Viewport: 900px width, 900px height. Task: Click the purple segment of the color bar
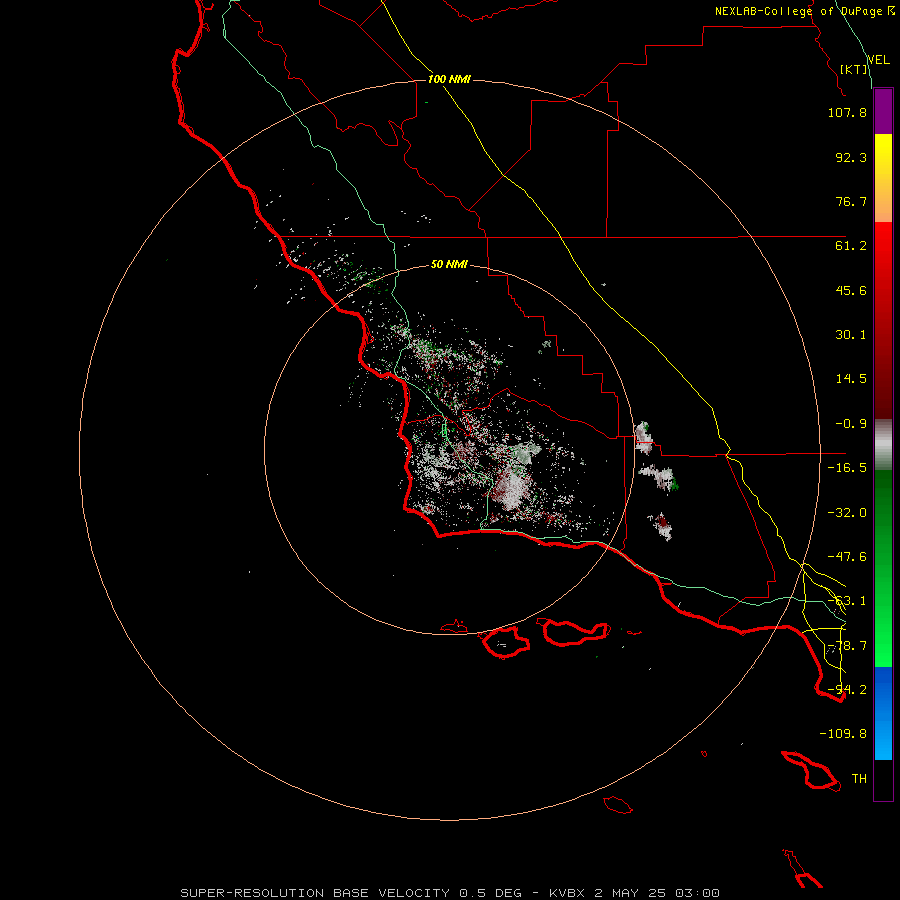(883, 111)
